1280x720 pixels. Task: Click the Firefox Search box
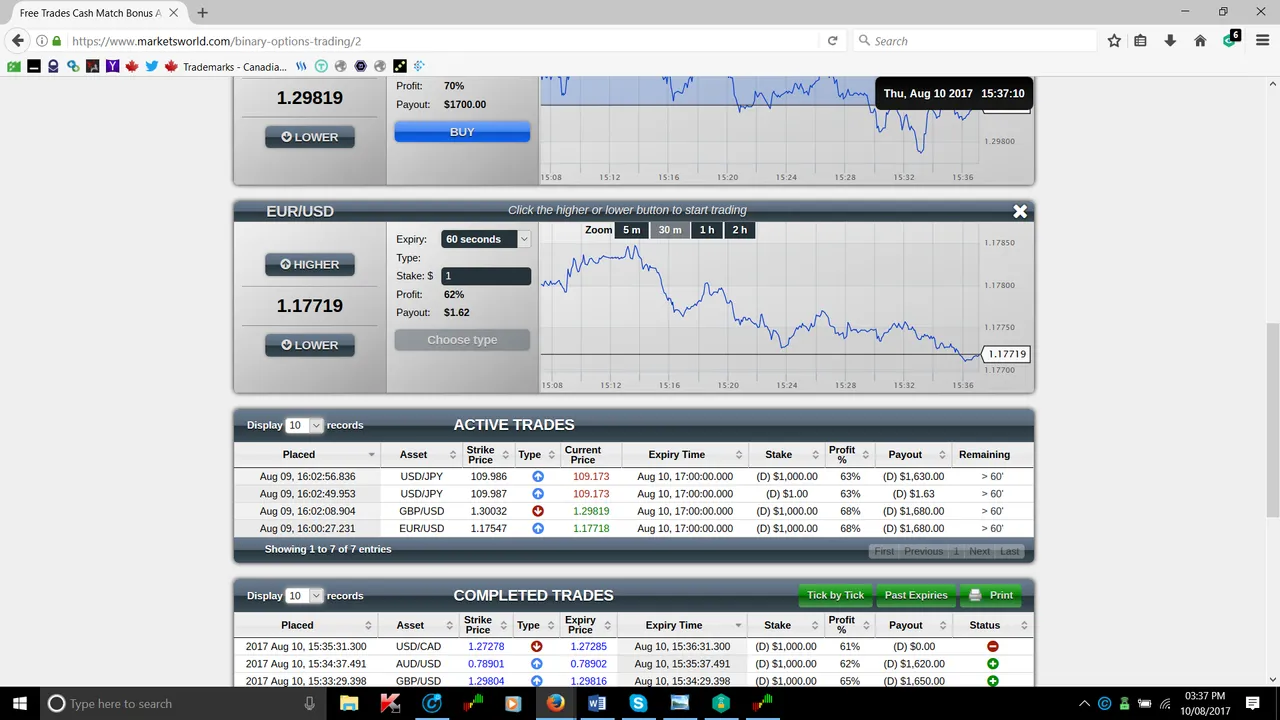point(975,41)
